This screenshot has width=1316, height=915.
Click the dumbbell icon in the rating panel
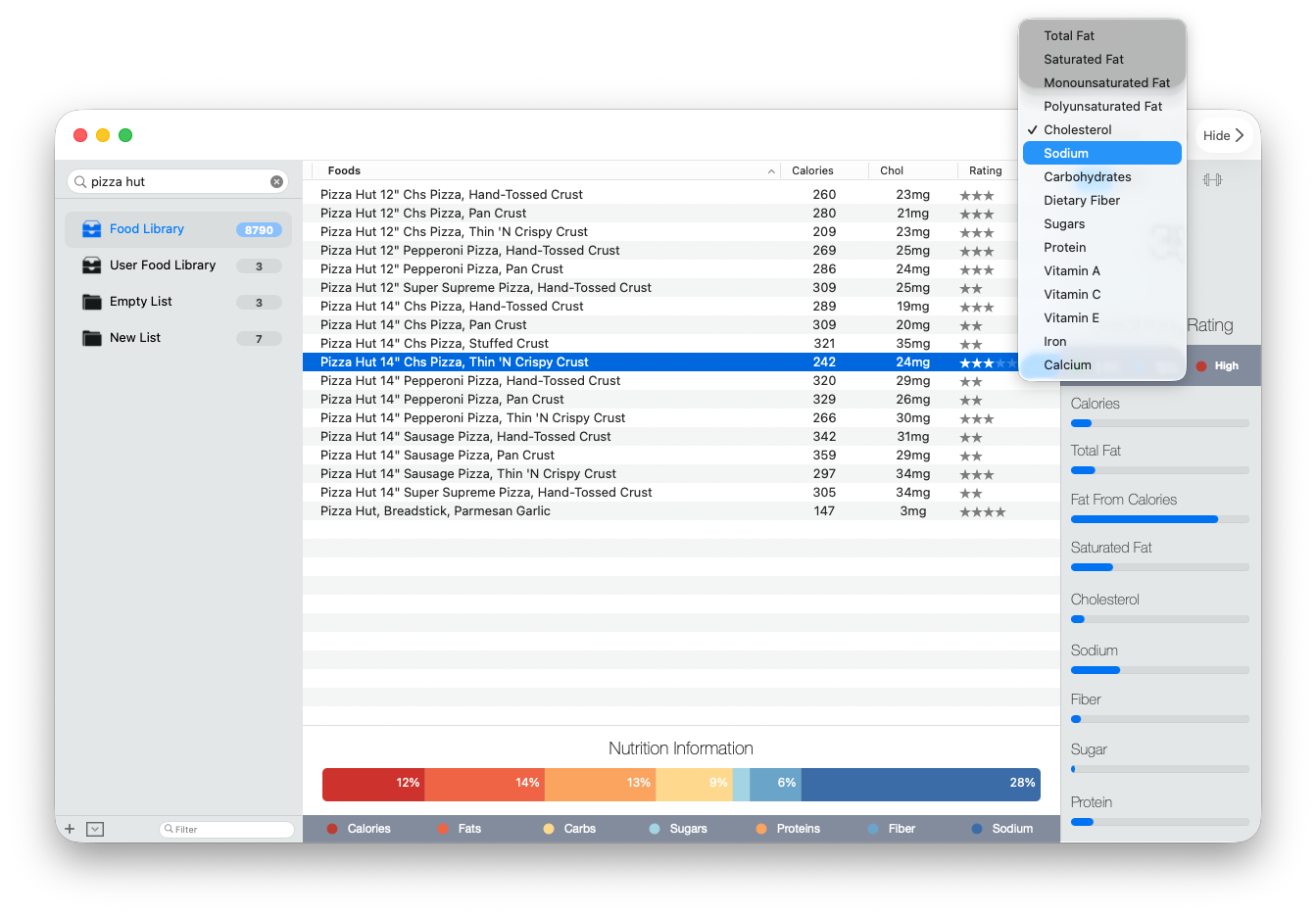[x=1212, y=179]
